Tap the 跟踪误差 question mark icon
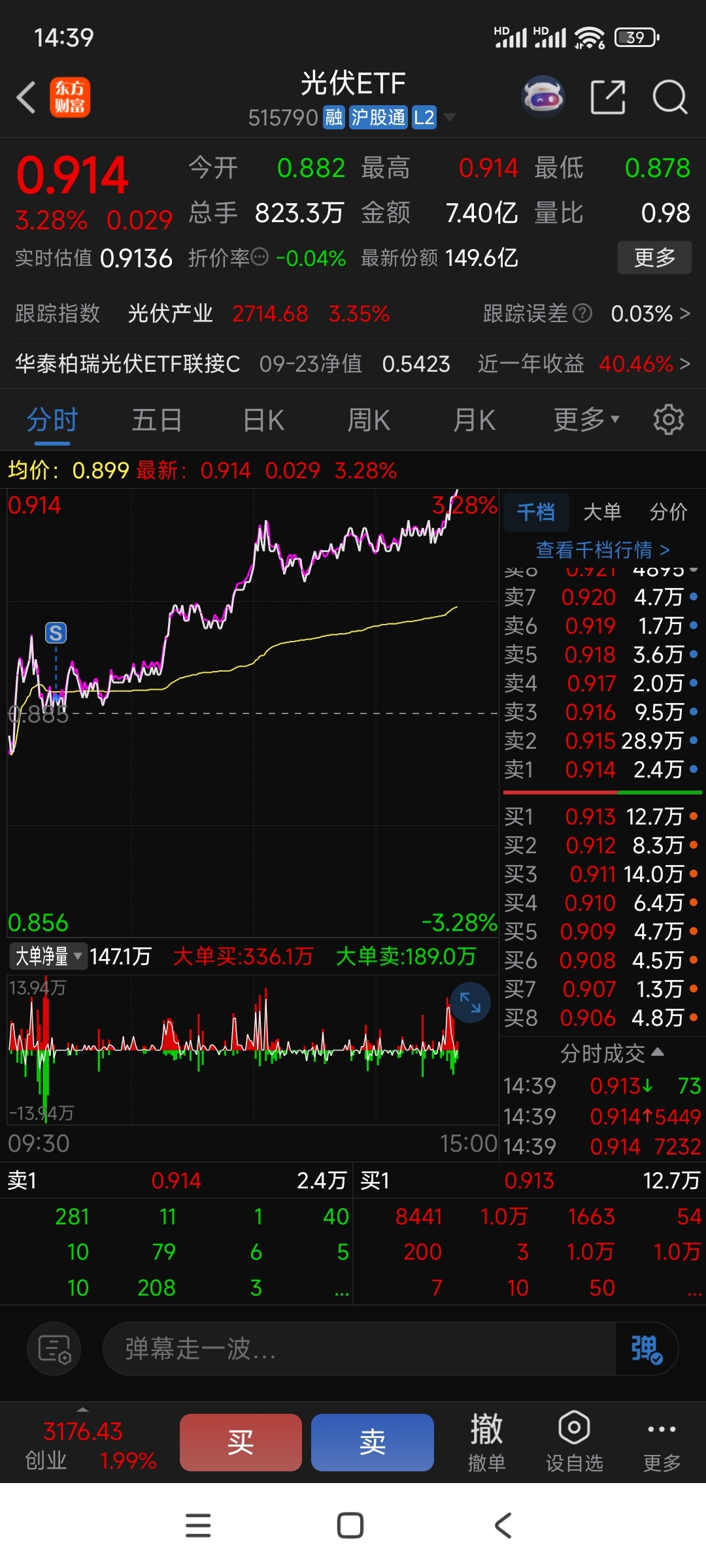The image size is (706, 1568). click(582, 314)
